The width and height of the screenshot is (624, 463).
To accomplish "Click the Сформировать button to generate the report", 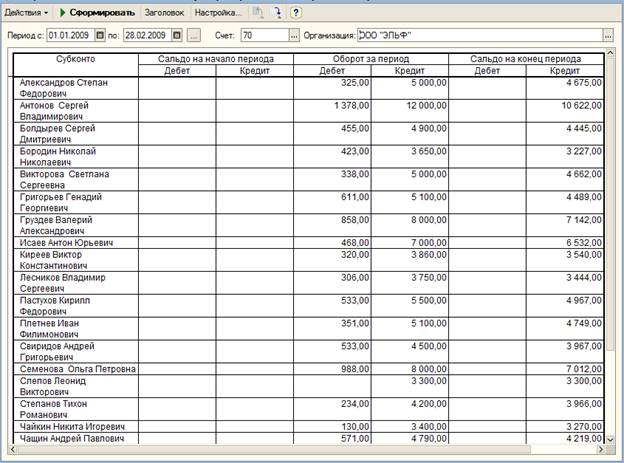I will pyautogui.click(x=97, y=13).
